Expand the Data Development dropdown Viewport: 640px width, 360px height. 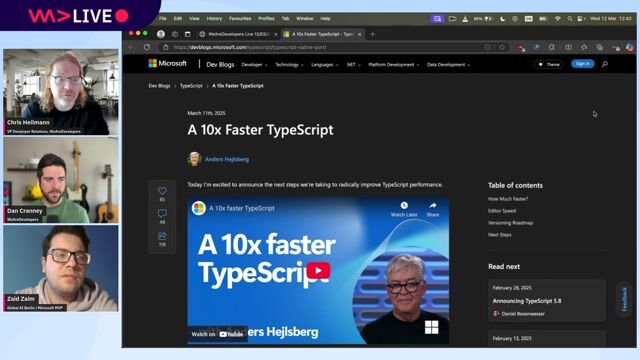click(x=448, y=65)
